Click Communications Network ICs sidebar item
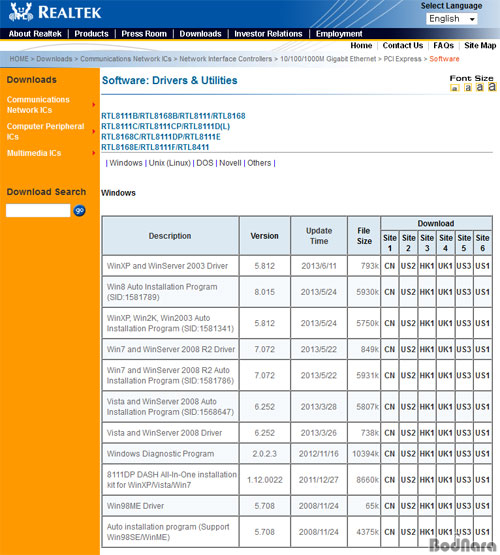Screen dimensions: 500x555 click(38, 105)
